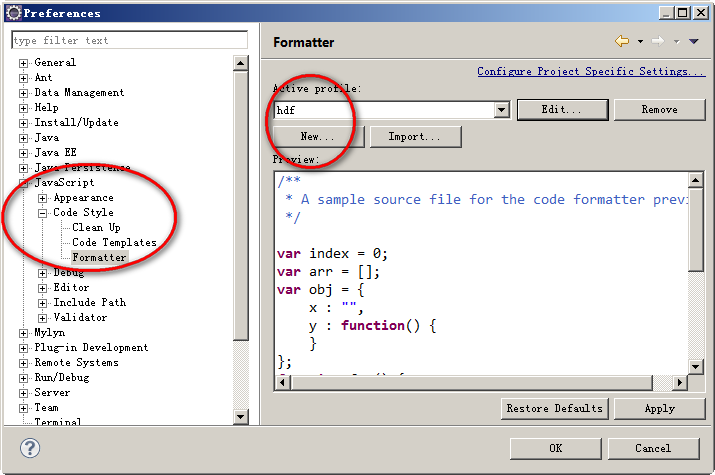This screenshot has width=715, height=475.
Task: Click the New... profile button
Action: click(318, 137)
